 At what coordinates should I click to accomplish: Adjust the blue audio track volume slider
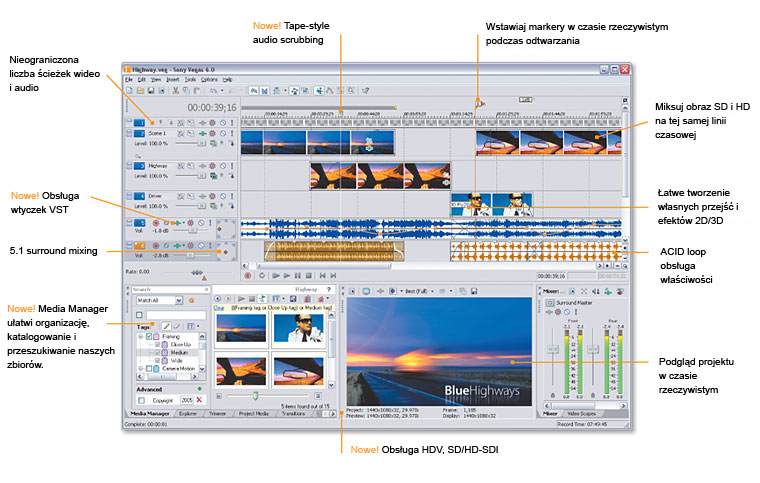(x=191, y=230)
